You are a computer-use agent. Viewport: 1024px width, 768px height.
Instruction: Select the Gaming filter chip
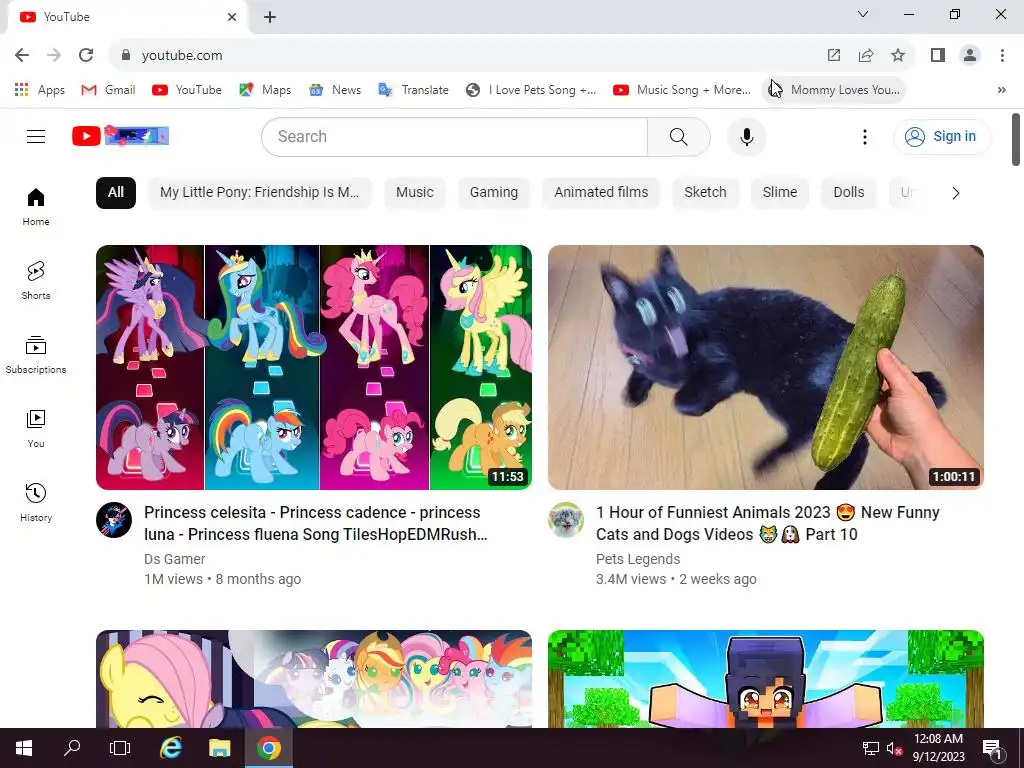[494, 193]
